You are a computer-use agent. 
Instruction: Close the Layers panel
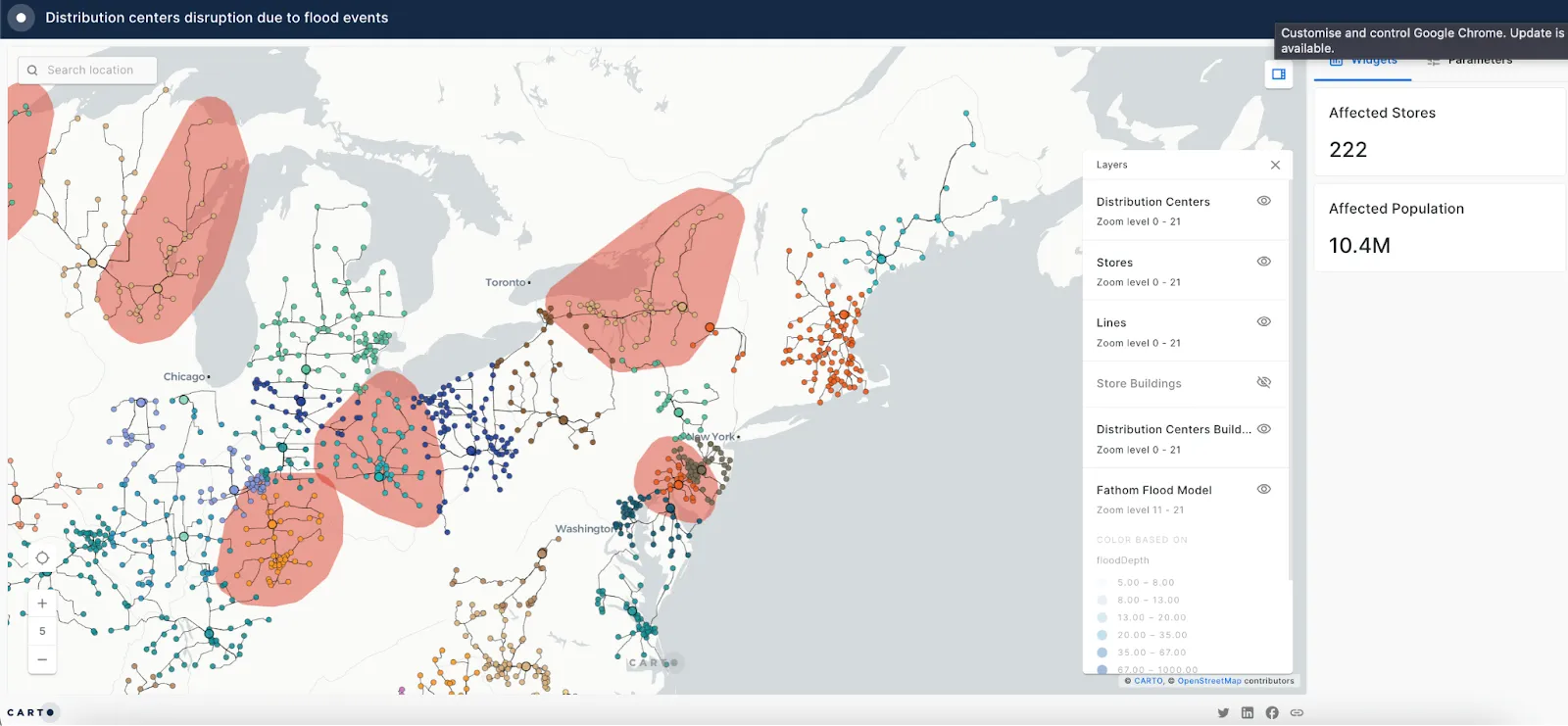click(x=1275, y=165)
